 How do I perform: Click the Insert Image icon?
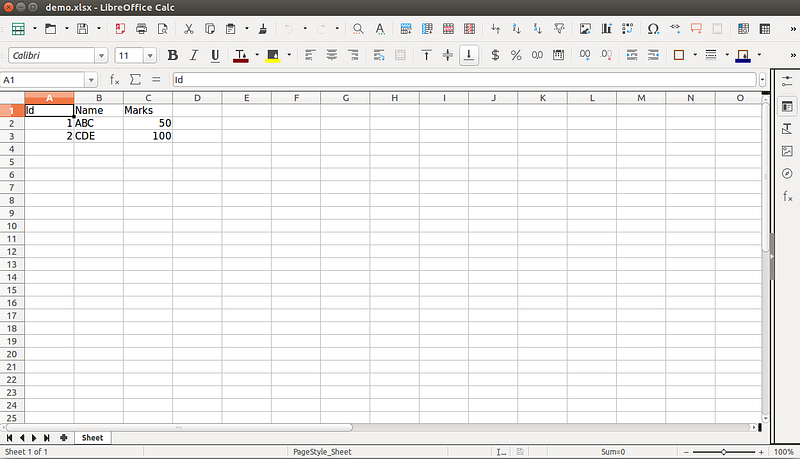585,29
